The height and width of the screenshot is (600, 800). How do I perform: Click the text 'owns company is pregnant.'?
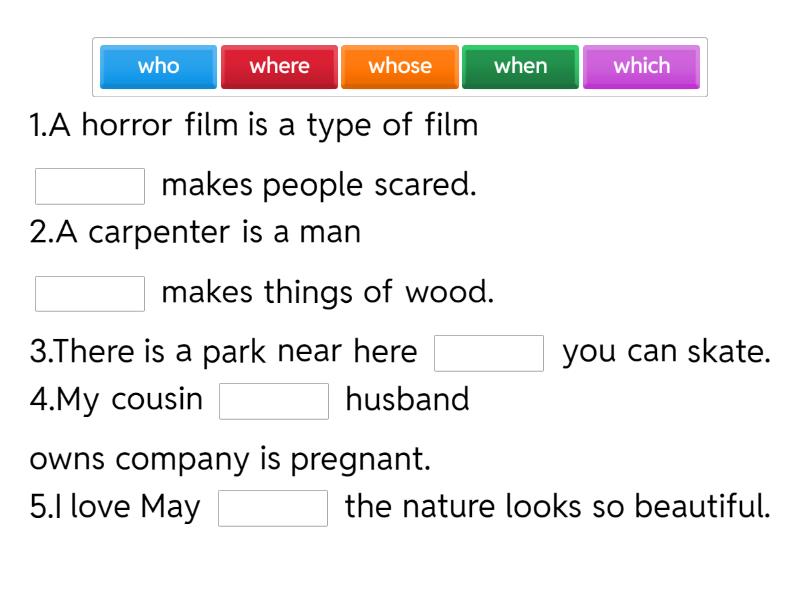(230, 459)
